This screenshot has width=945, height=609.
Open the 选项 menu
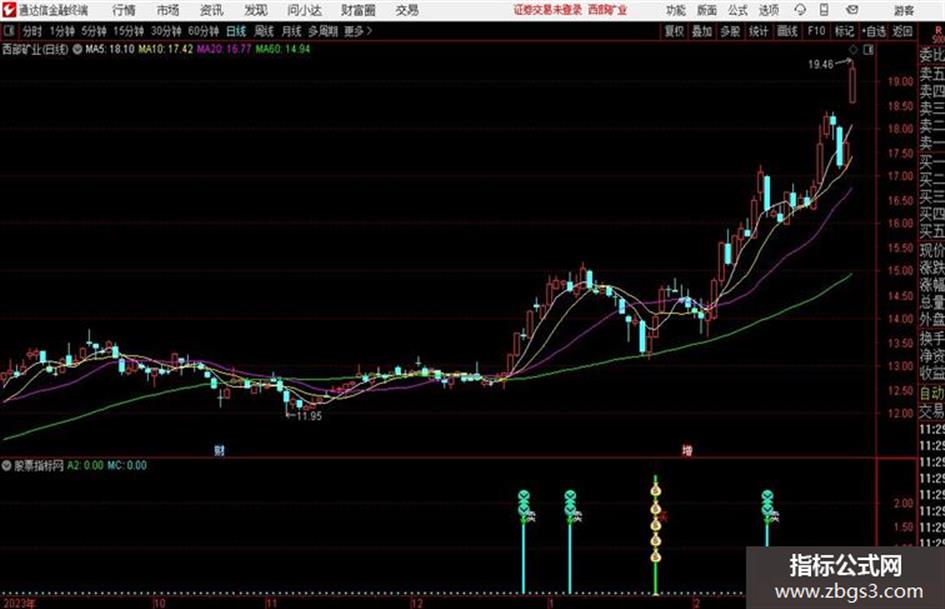tap(768, 10)
